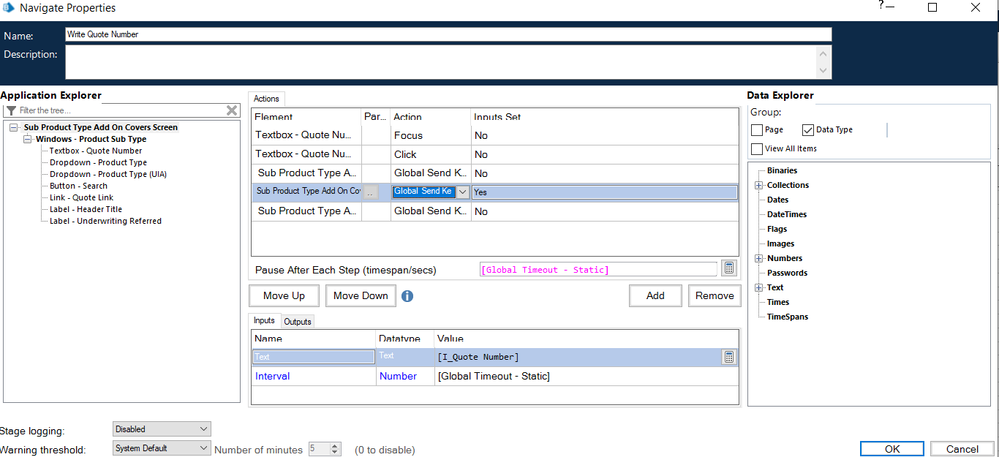The image size is (999, 457).
Task: Click into the Name text field
Action: 447,34
